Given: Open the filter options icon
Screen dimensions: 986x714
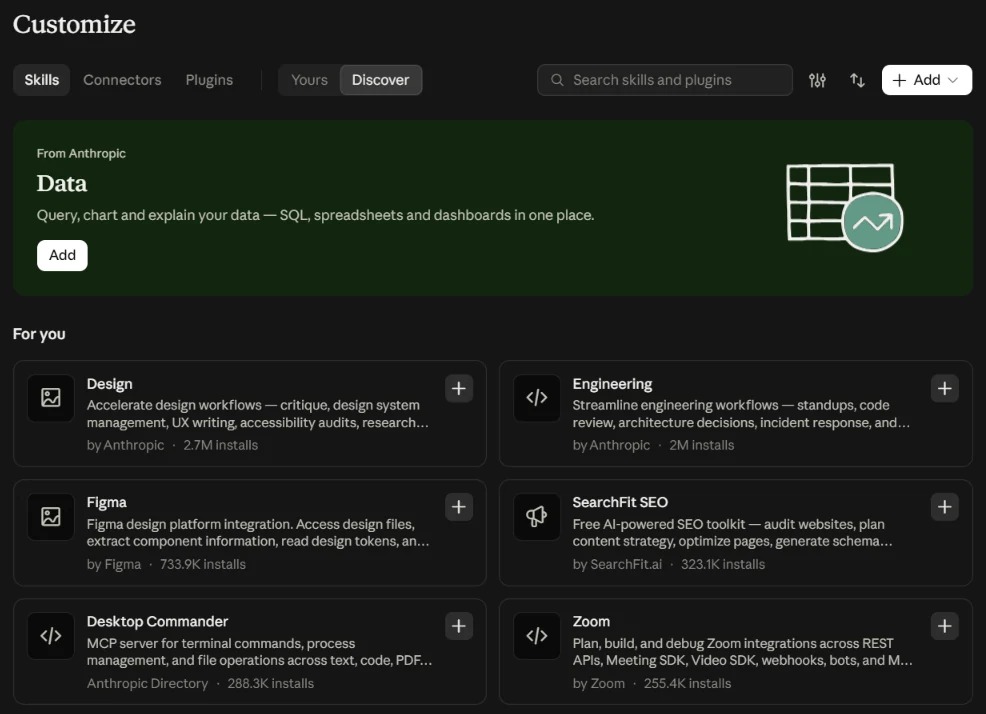Looking at the screenshot, I should click(x=817, y=81).
